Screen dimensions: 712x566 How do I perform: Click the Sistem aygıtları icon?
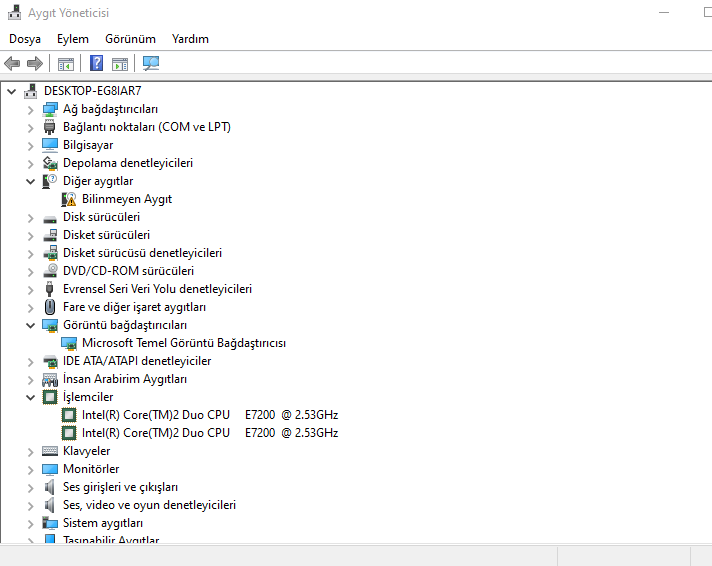(50, 523)
